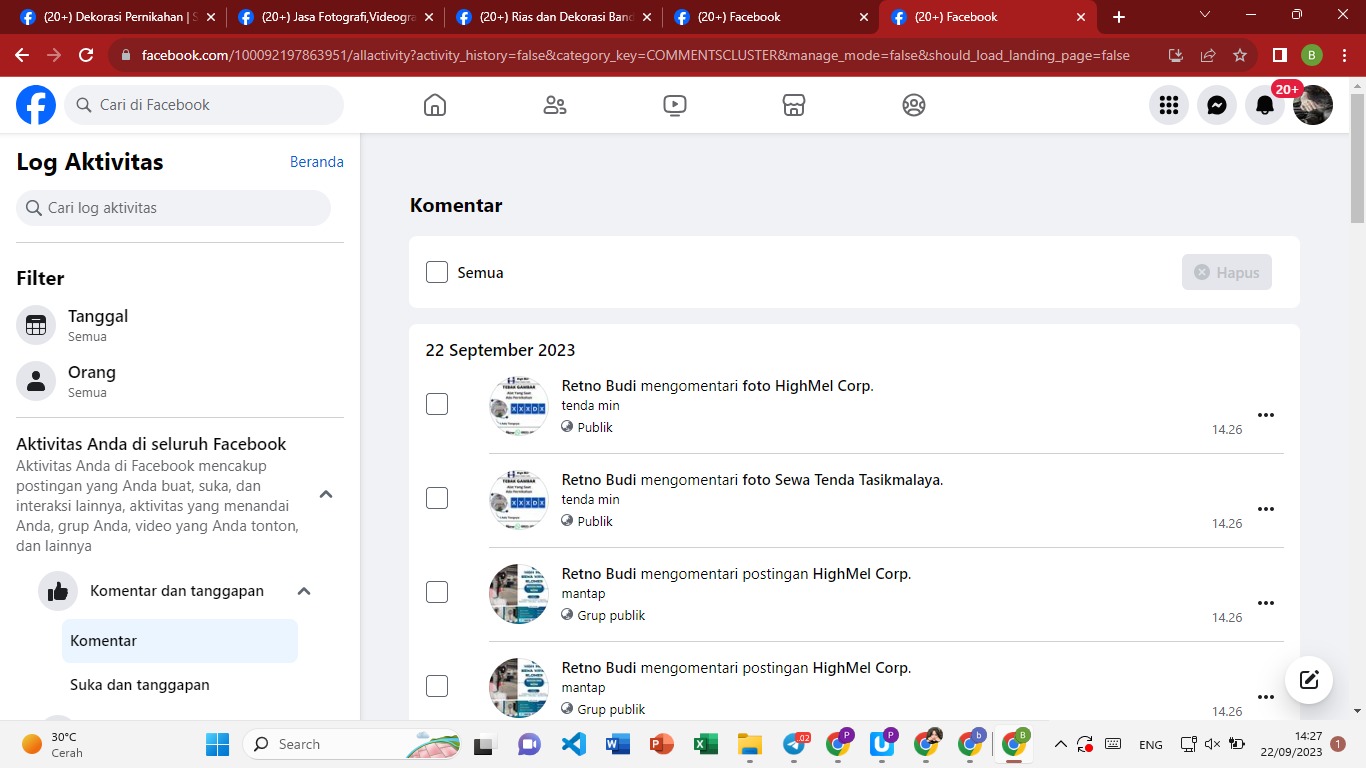Open the Watch video icon
The width and height of the screenshot is (1366, 768).
(x=675, y=105)
